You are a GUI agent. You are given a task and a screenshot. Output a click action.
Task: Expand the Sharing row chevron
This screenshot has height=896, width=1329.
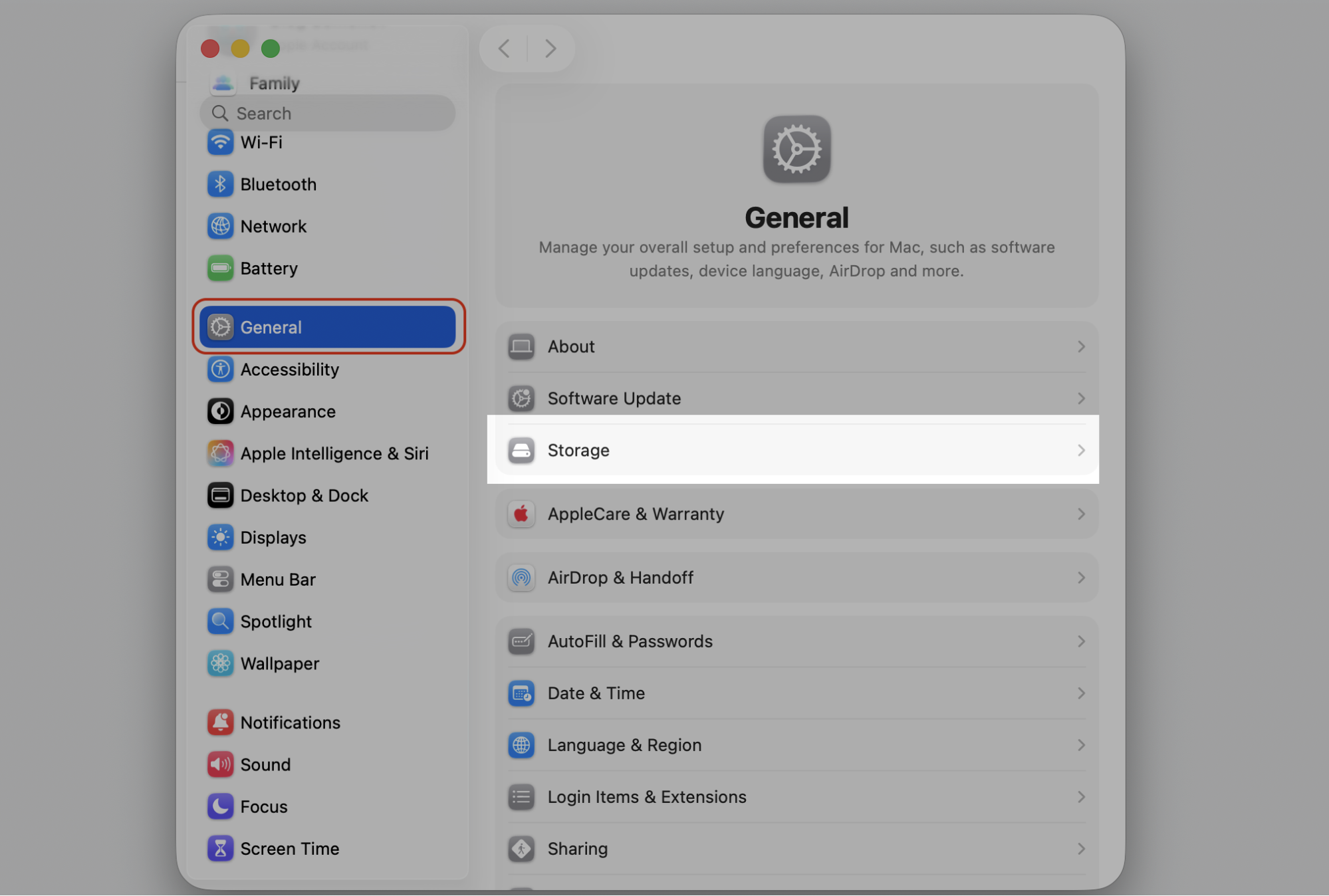point(1081,849)
